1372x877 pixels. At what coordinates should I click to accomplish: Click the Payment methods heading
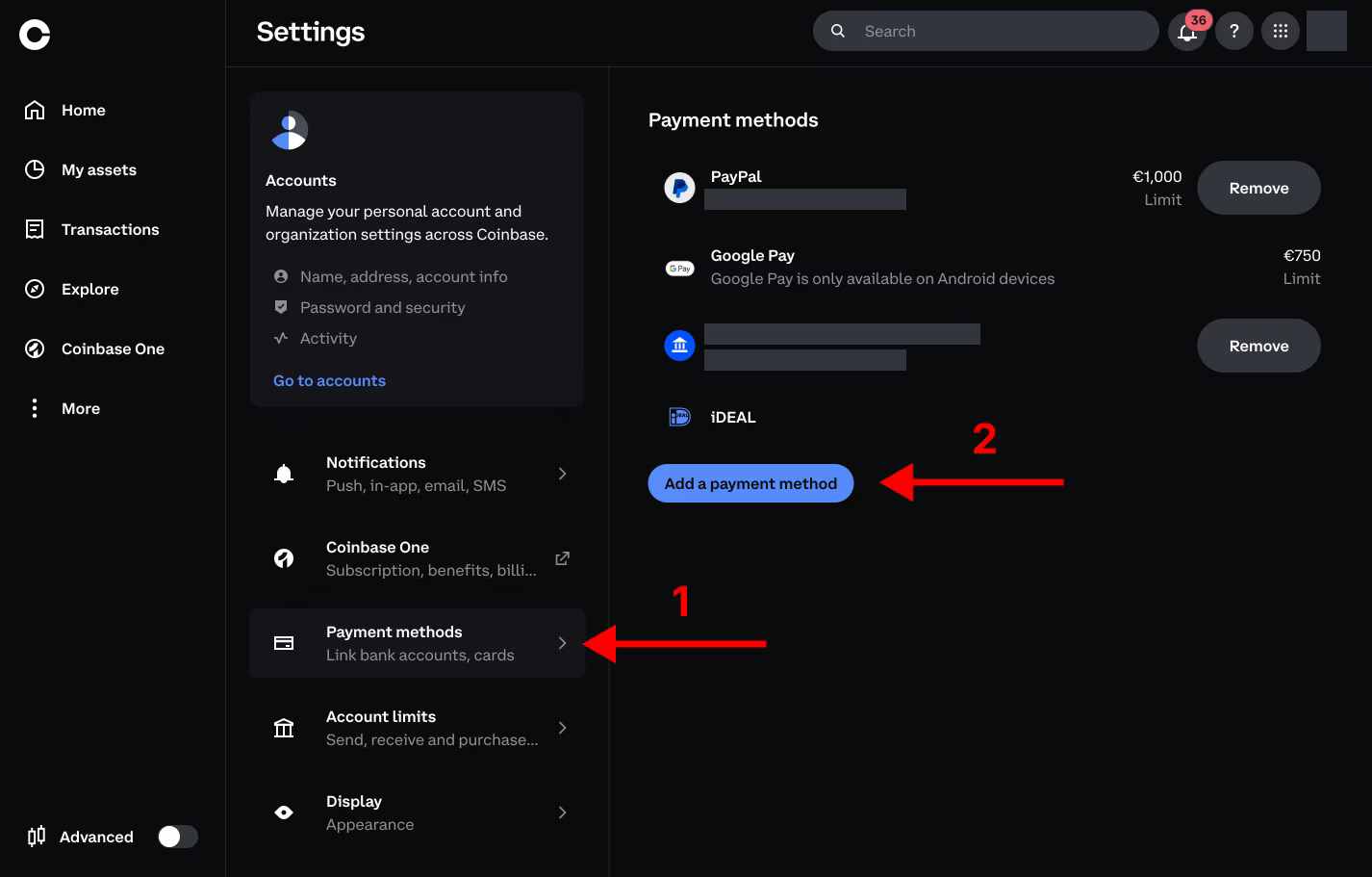(733, 119)
